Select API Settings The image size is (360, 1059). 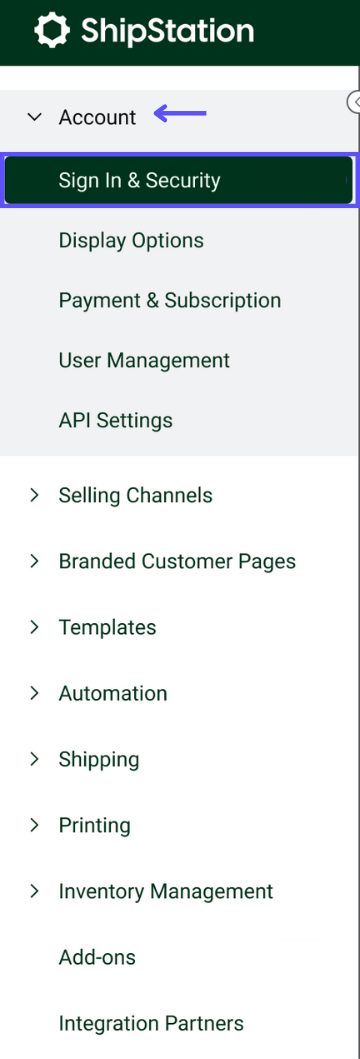[x=115, y=420]
